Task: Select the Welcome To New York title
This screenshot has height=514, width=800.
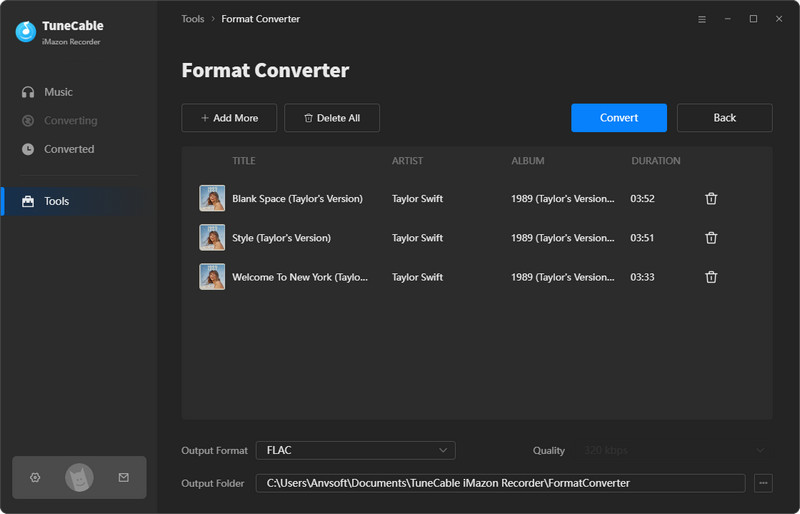Action: click(x=300, y=277)
